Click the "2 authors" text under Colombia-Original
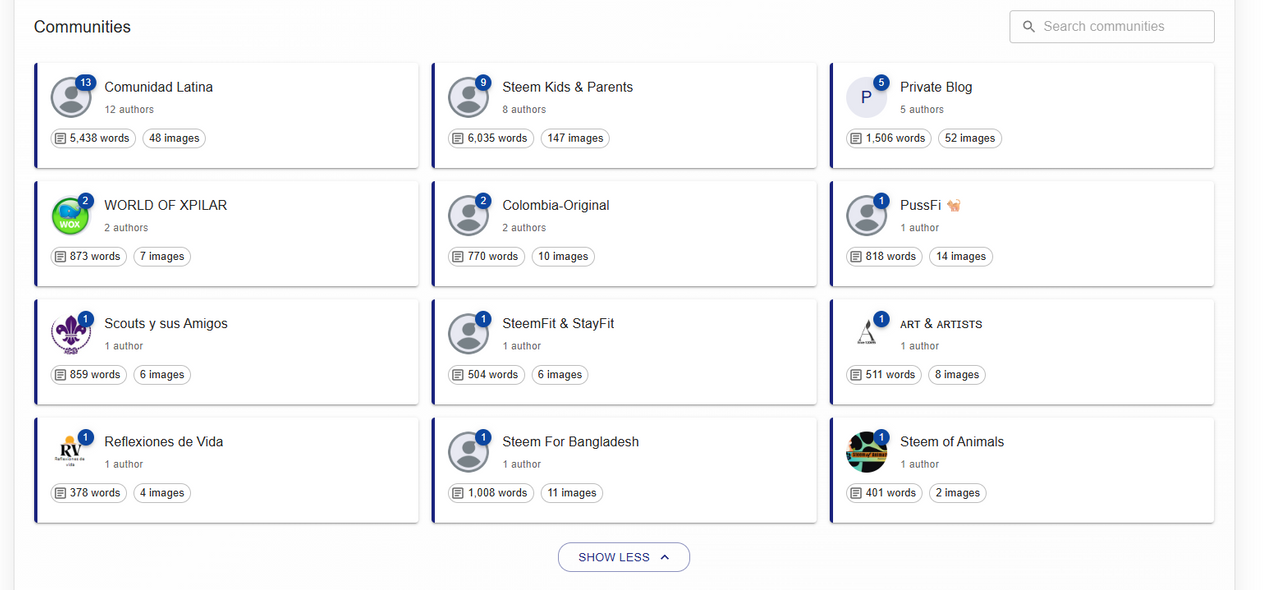Image resolution: width=1280 pixels, height=590 pixels. [x=524, y=228]
